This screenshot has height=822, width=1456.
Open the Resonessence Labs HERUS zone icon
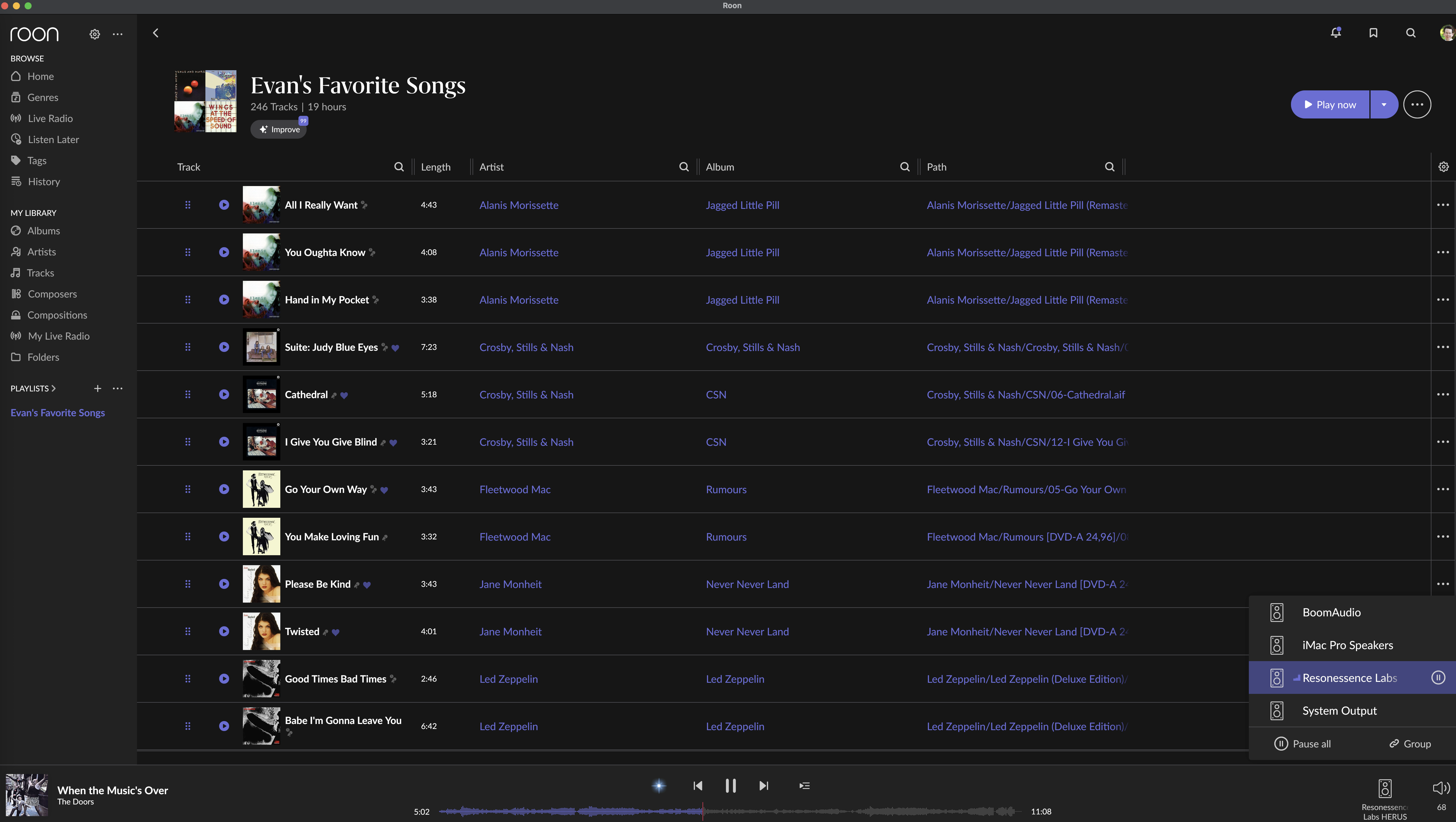click(x=1385, y=788)
